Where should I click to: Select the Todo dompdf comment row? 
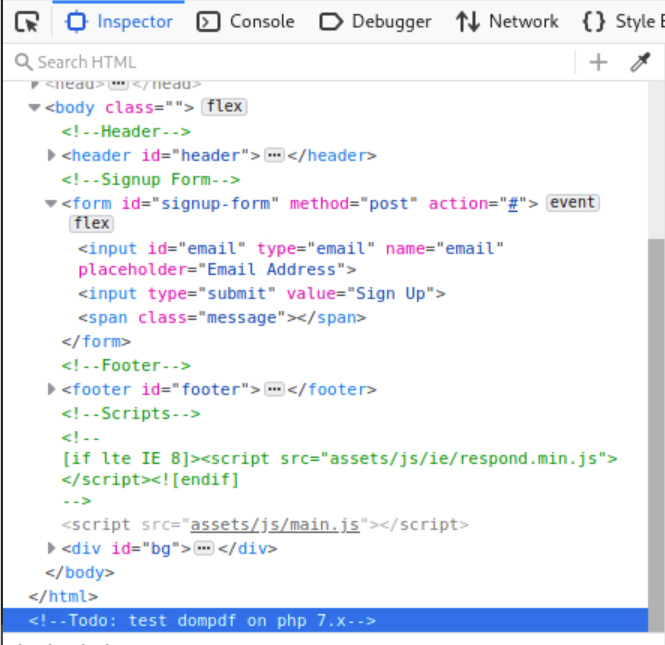pos(325,620)
